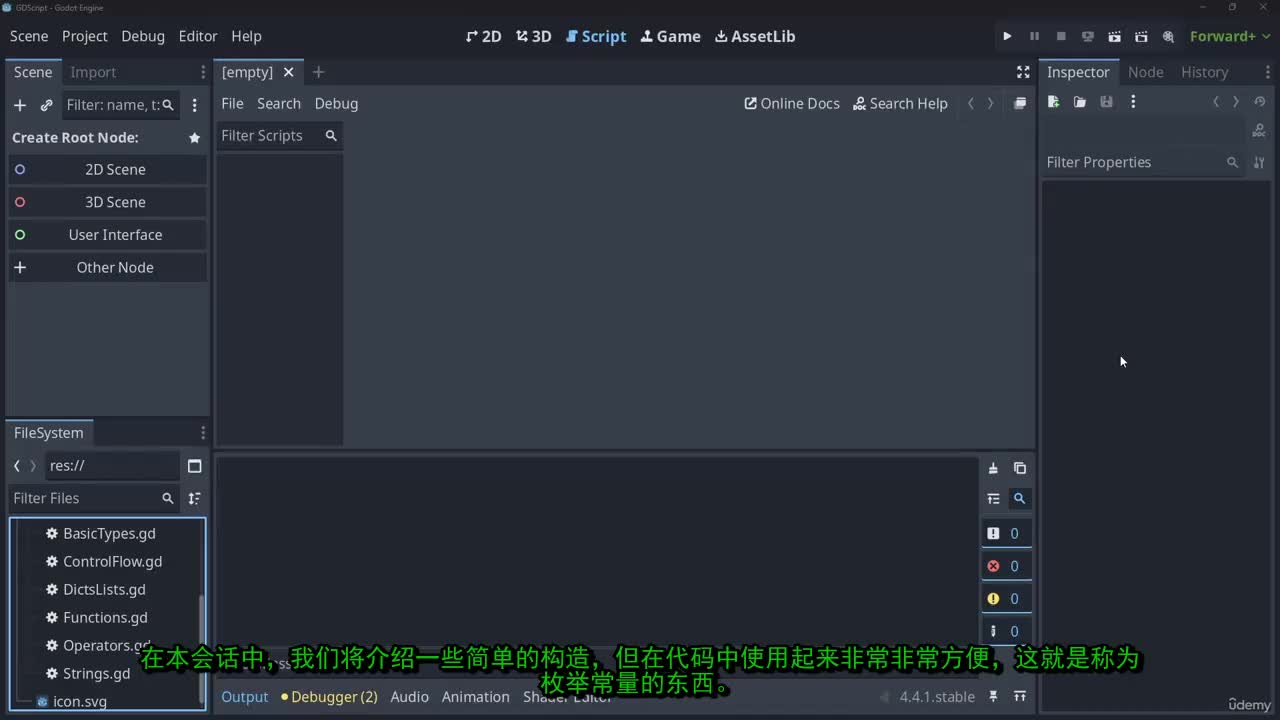Close the [empty] scene tab

288,72
